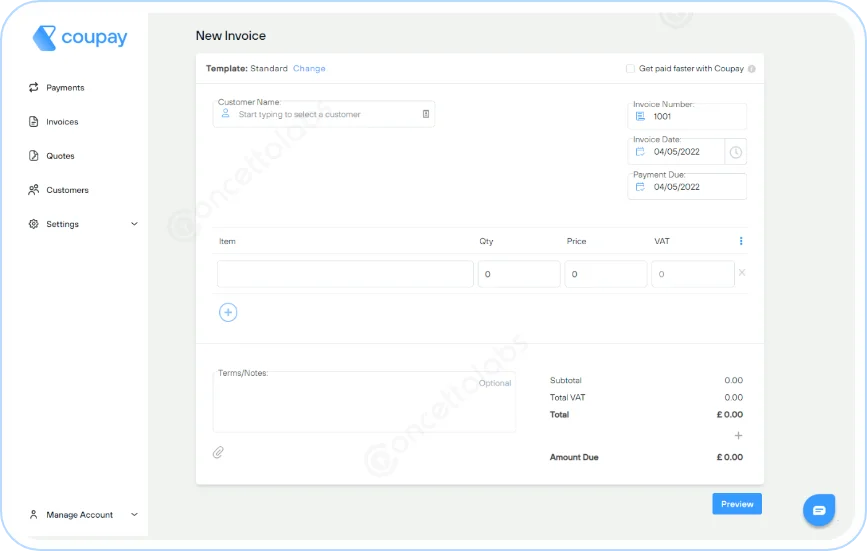Click the Payment Due calendar icon

click(x=640, y=187)
